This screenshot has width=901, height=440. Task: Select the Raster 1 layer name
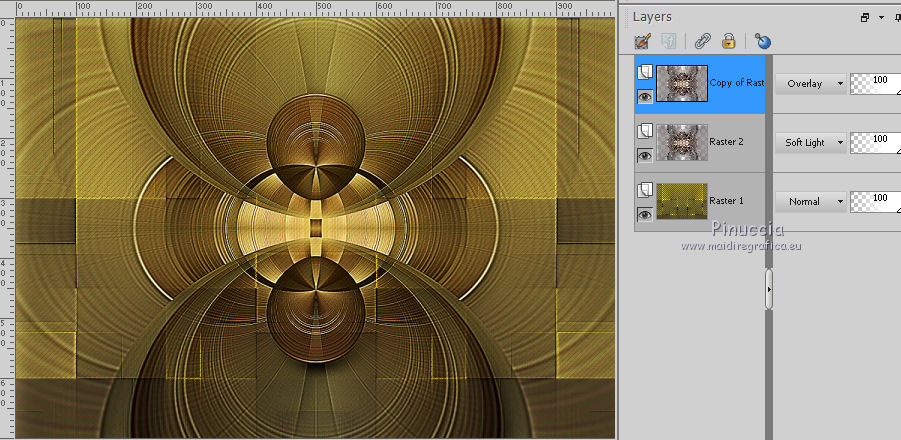pos(726,201)
